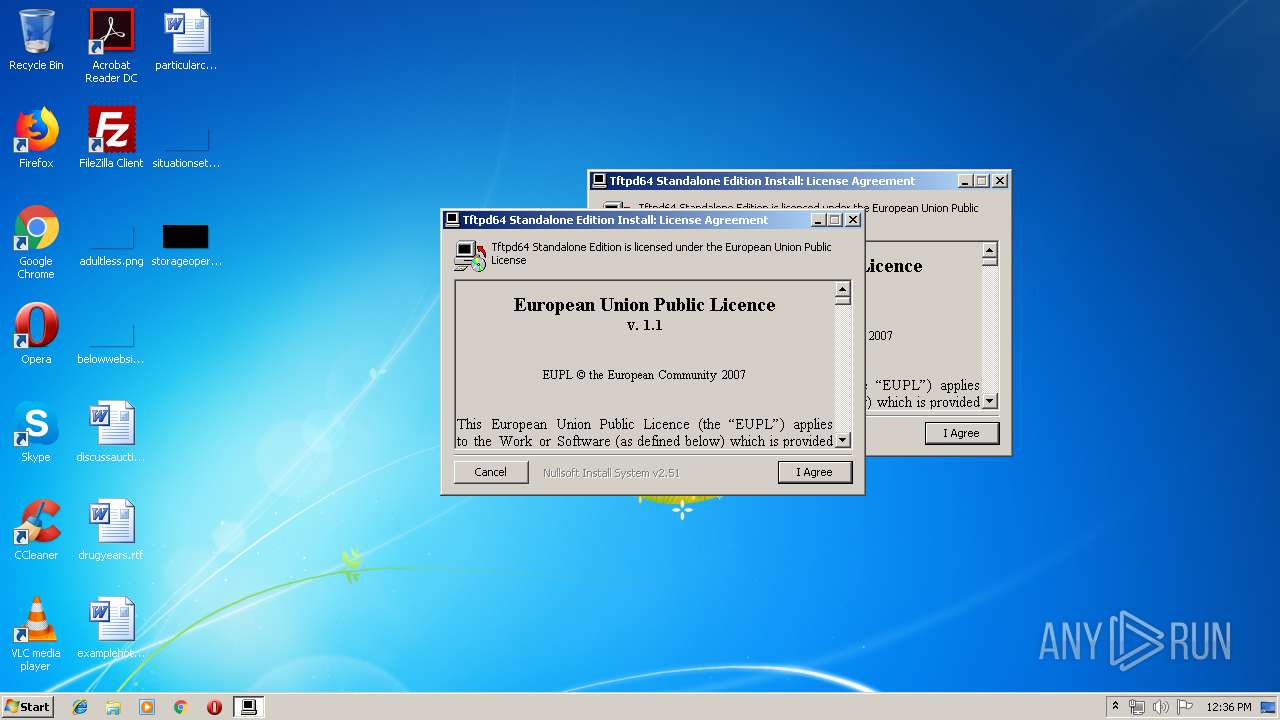Close the background installer window
This screenshot has height=720, width=1280.
click(1000, 181)
